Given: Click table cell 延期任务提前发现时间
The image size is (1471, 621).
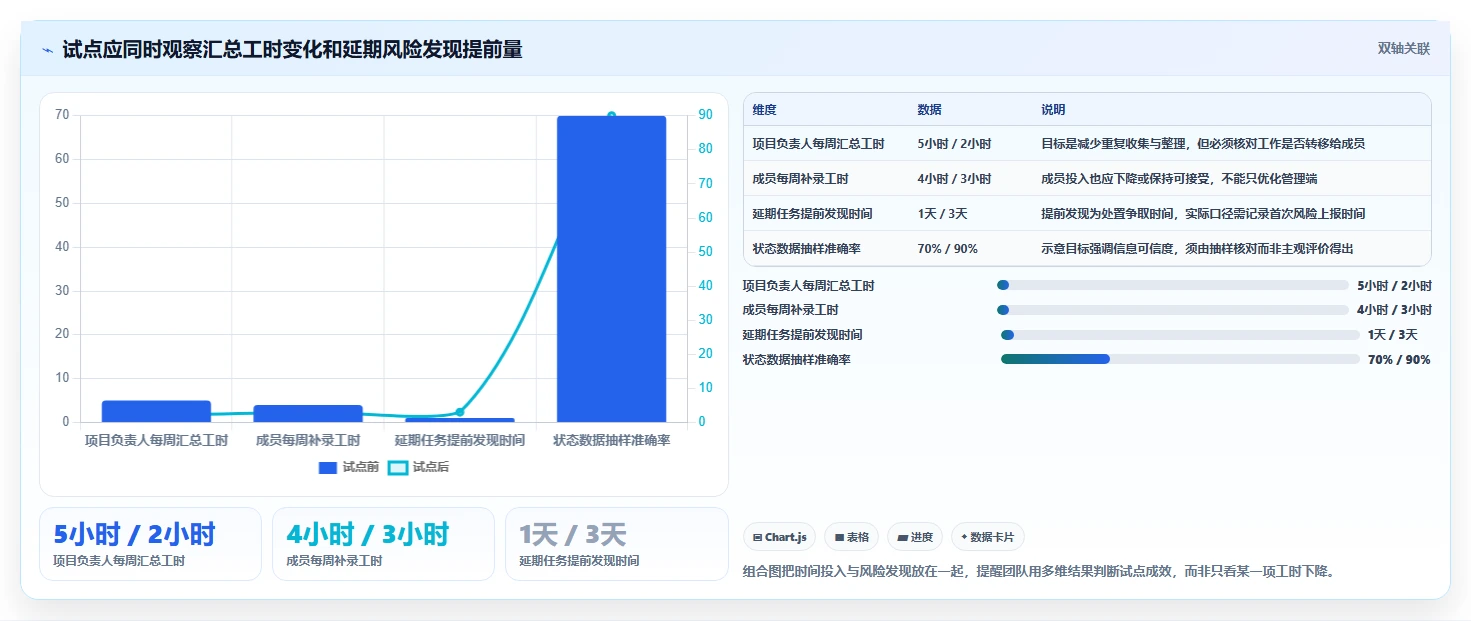Looking at the screenshot, I should point(812,214).
